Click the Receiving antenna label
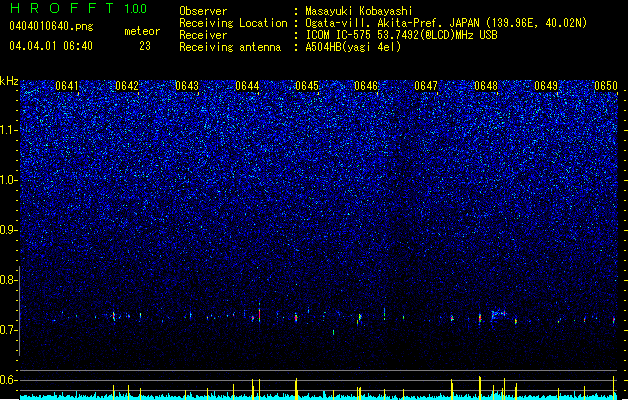Image resolution: width=629 pixels, height=400 pixels. 230,47
